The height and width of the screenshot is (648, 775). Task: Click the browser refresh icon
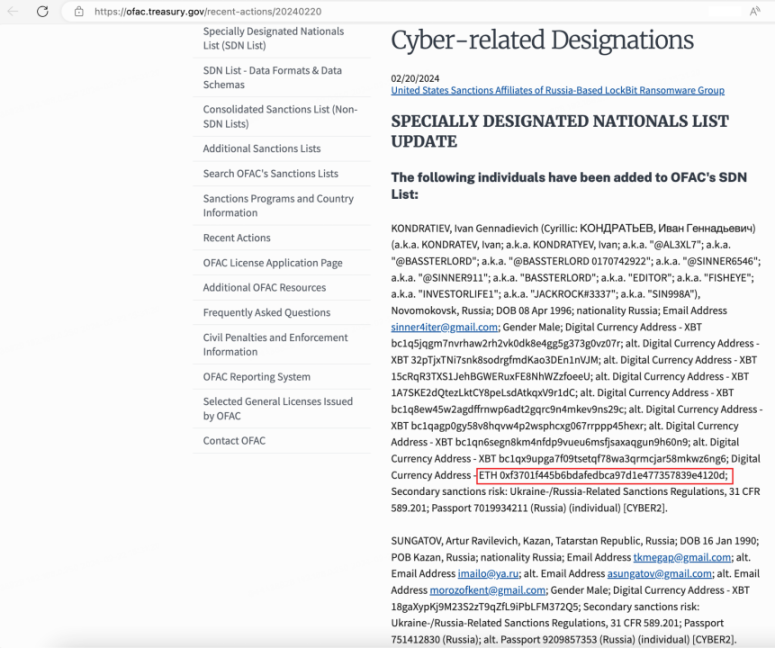(x=43, y=11)
